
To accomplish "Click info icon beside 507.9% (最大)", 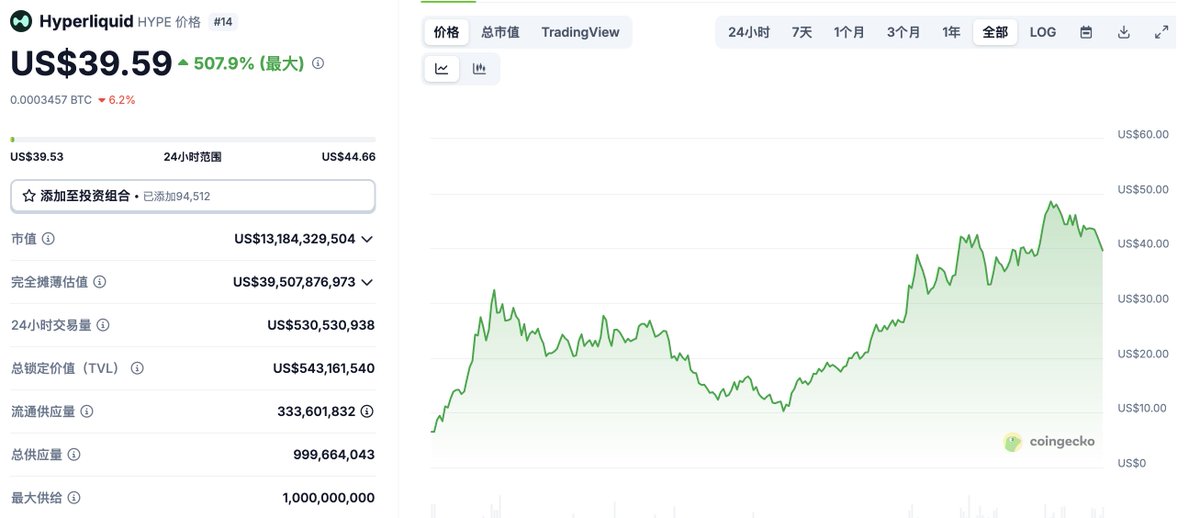I will (318, 63).
